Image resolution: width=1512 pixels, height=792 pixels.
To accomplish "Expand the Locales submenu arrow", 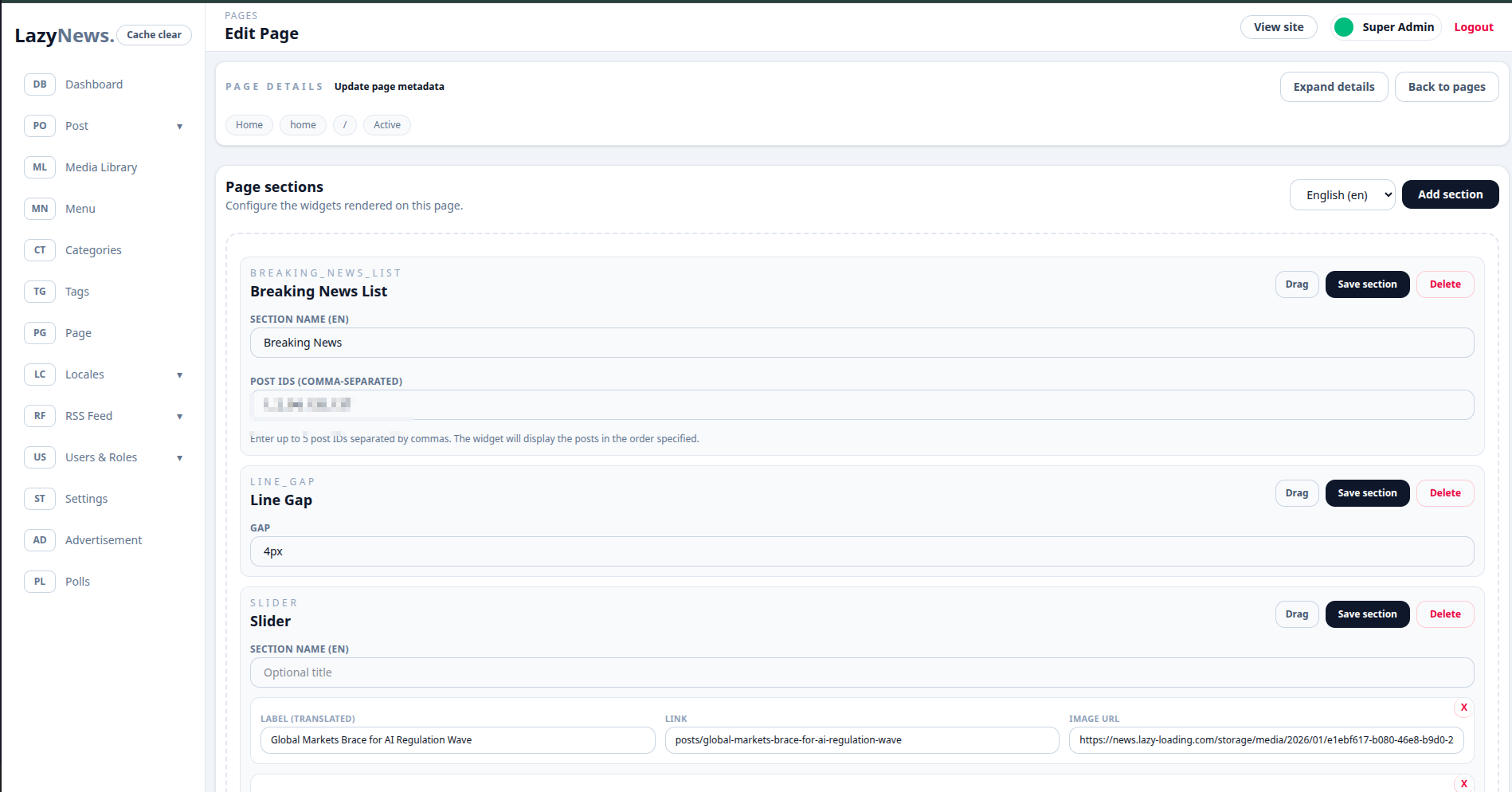I will pyautogui.click(x=179, y=375).
